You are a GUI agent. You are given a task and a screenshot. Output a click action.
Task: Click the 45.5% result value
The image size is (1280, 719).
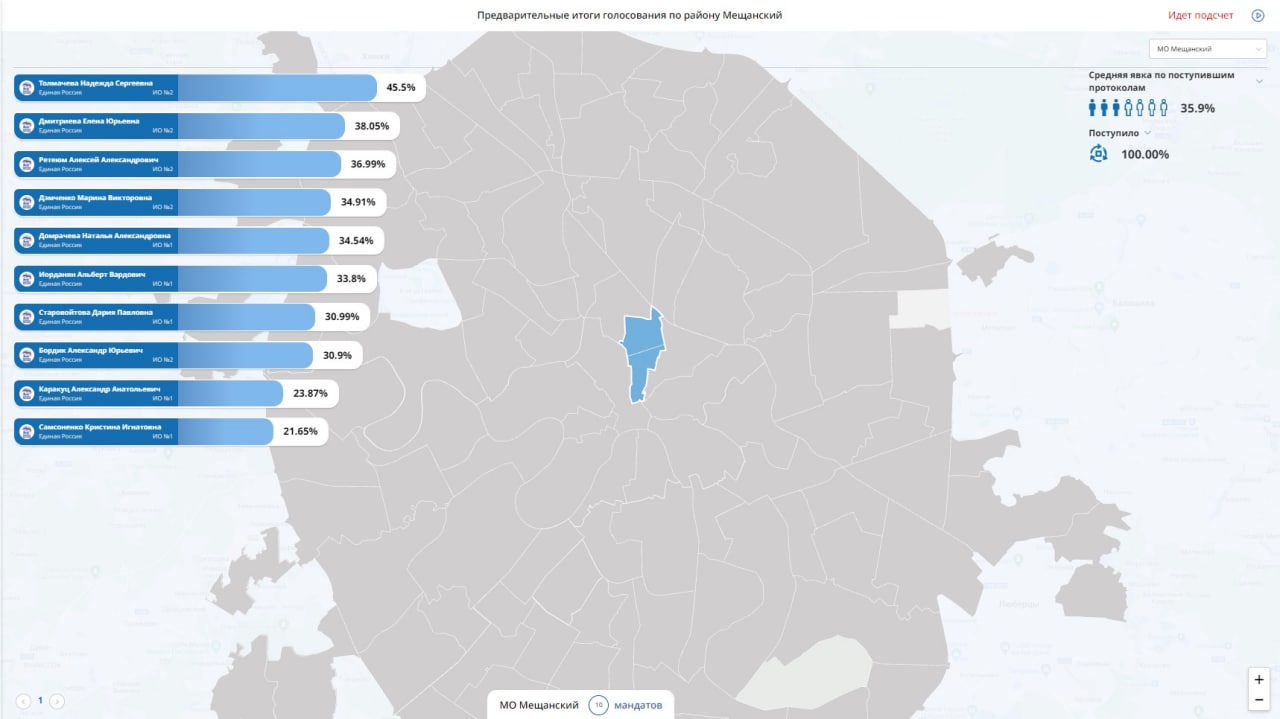401,88
